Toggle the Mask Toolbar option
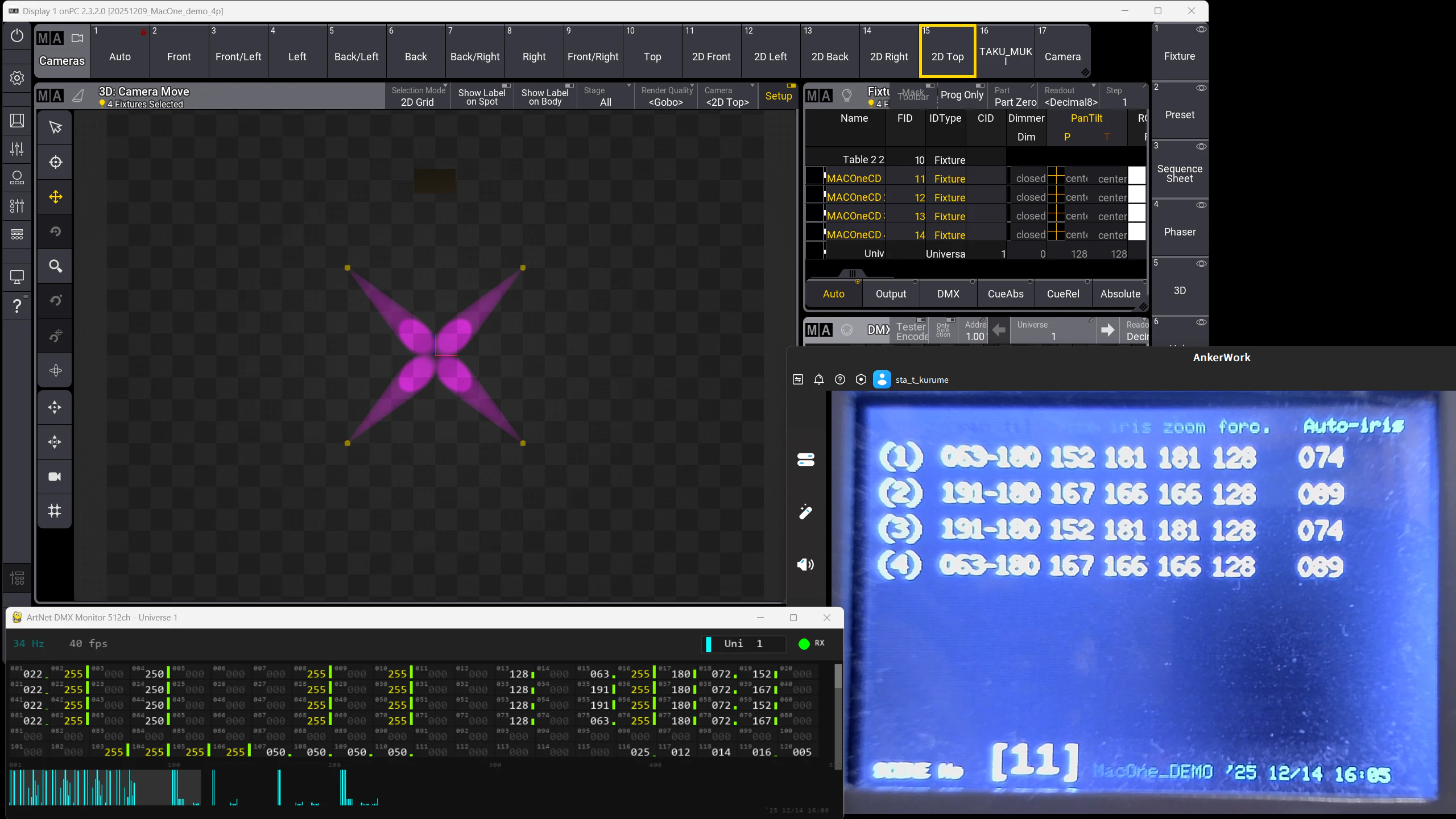The image size is (1456, 819). (x=913, y=96)
